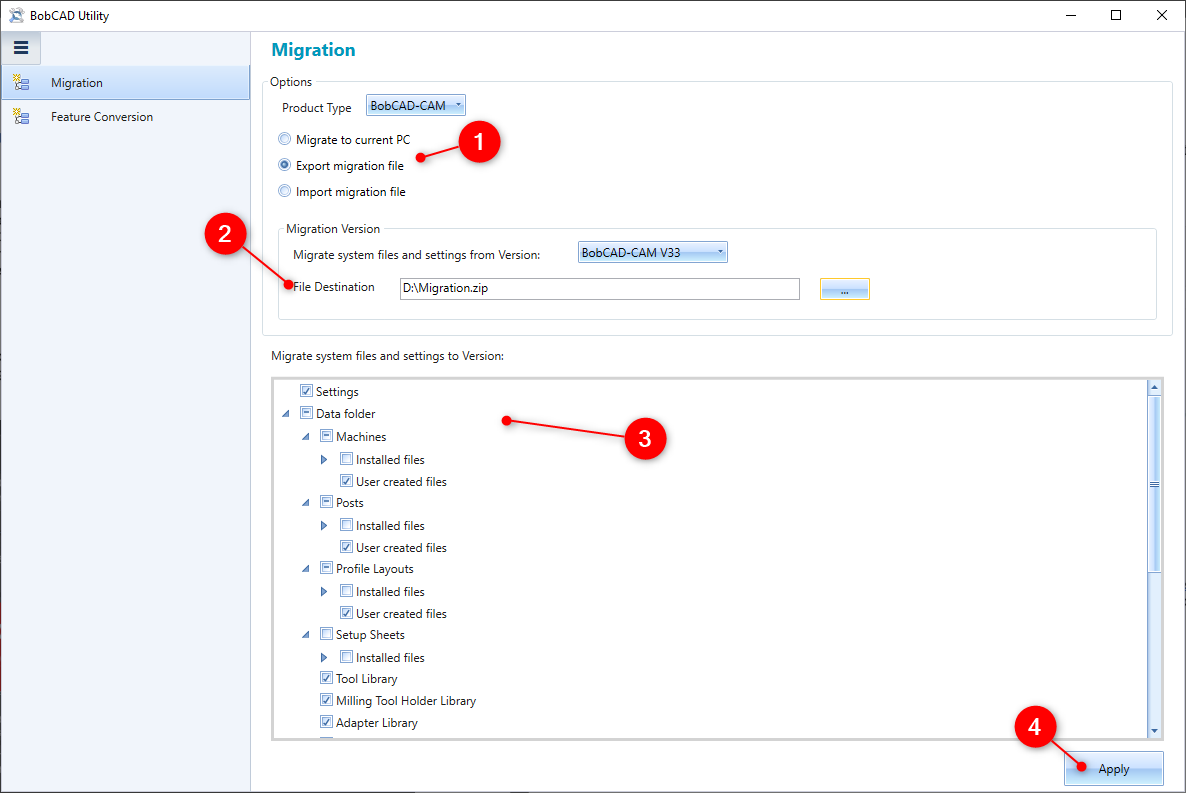
Task: Click the tree scrollbar down arrow
Action: 1154,730
